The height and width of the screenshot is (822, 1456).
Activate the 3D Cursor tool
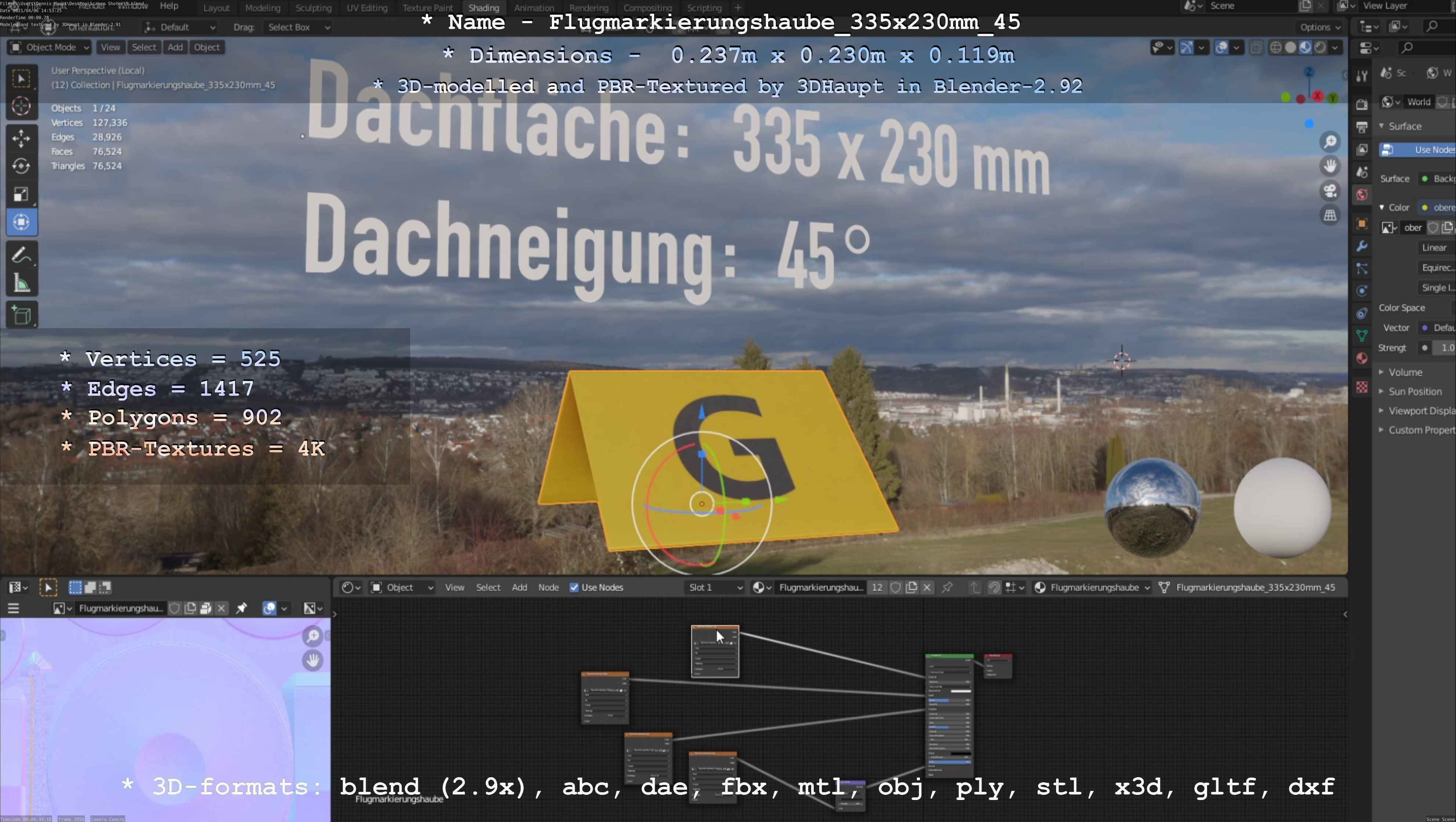[x=21, y=106]
